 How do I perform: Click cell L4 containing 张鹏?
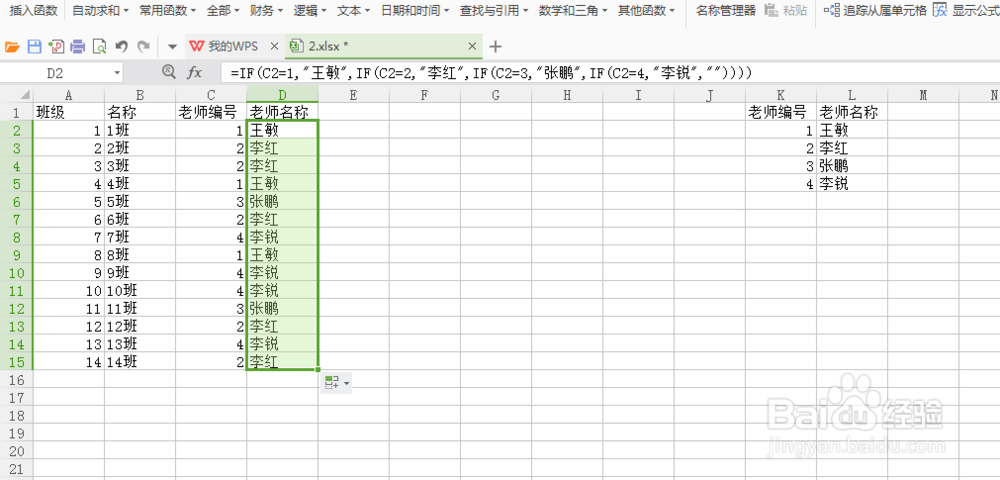point(852,166)
